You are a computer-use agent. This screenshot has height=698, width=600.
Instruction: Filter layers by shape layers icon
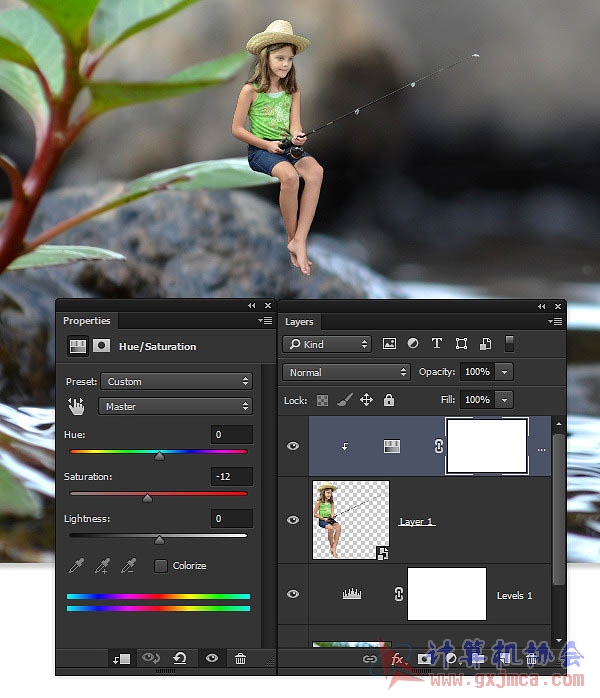click(x=461, y=344)
